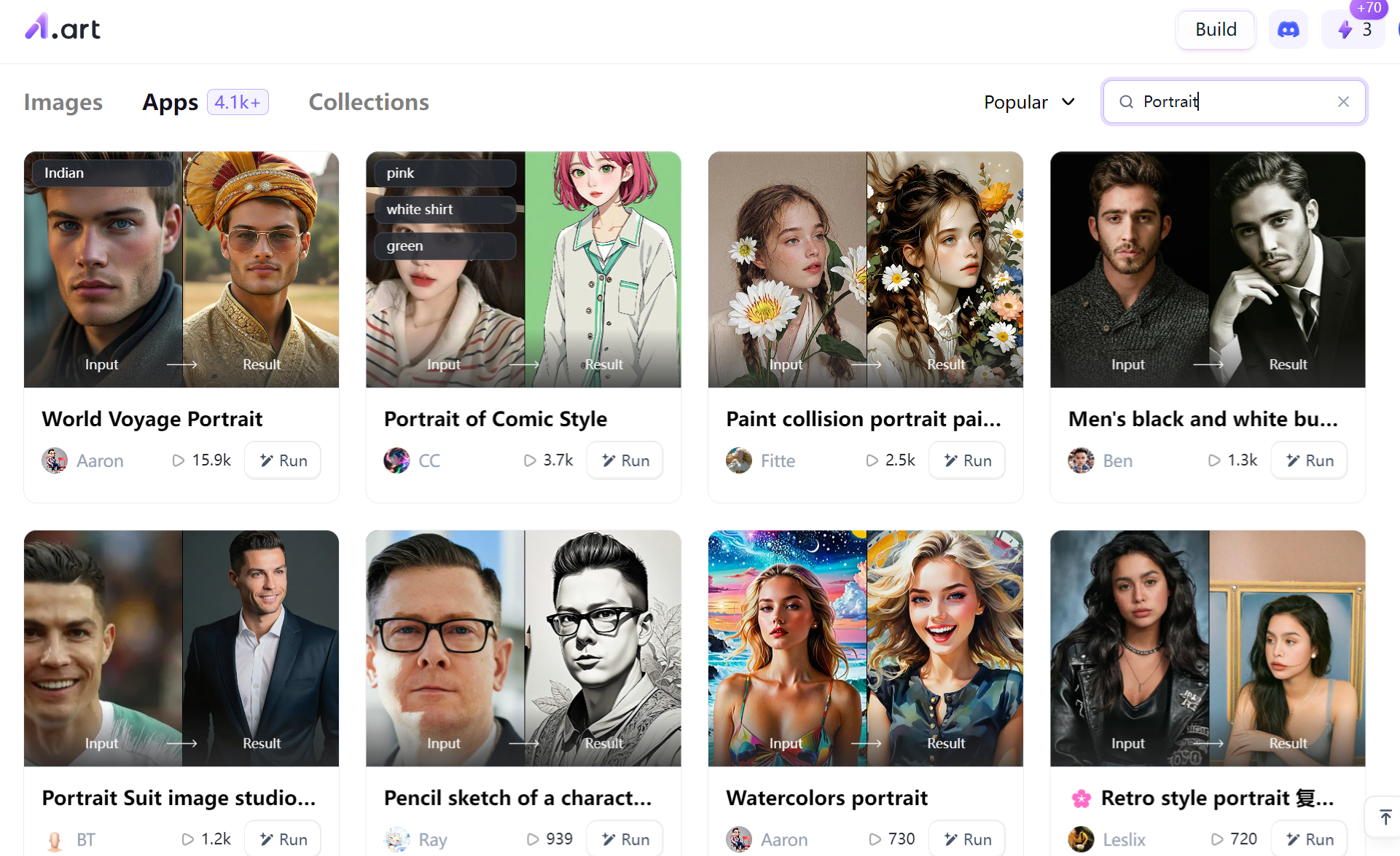Open World Voyage Portrait thumbnail
This screenshot has height=856, width=1400.
tap(181, 270)
